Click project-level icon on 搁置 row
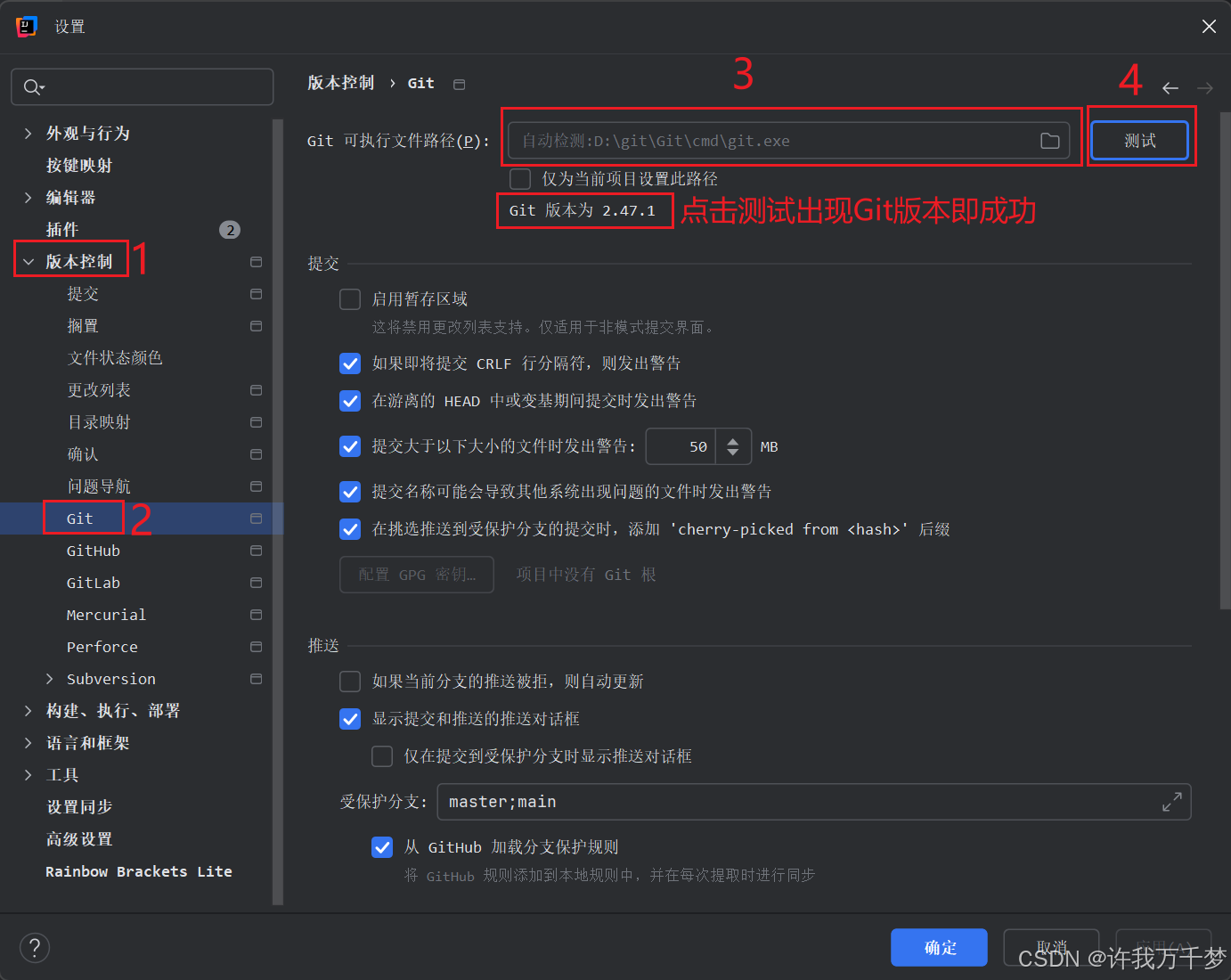The height and width of the screenshot is (980, 1231). [257, 326]
